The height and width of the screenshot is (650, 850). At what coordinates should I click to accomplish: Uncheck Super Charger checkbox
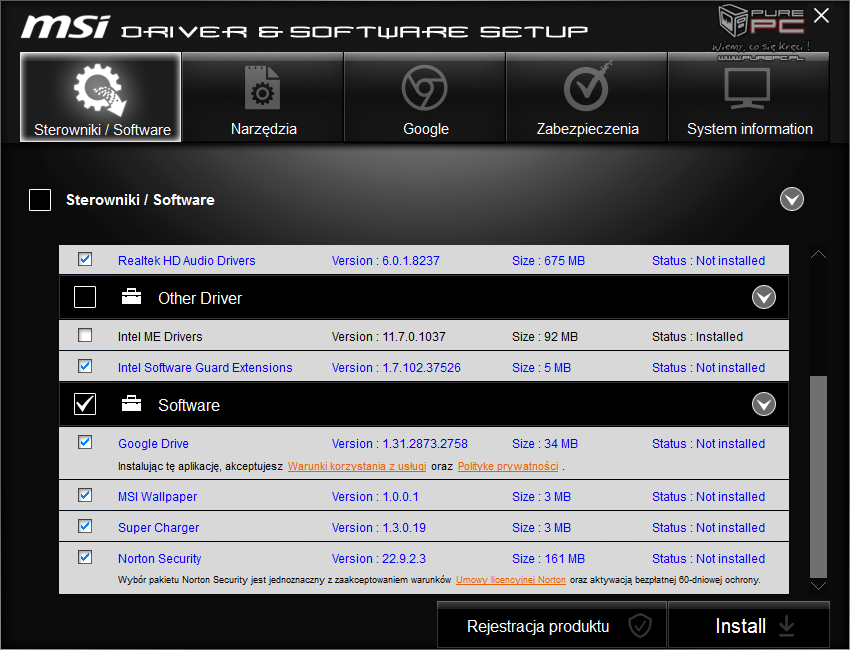[x=85, y=526]
